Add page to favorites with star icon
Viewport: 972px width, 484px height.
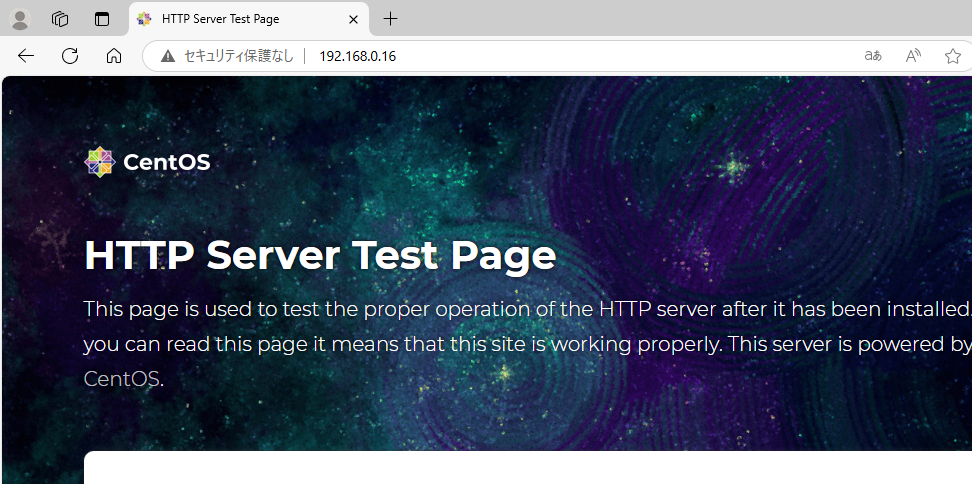click(x=953, y=56)
